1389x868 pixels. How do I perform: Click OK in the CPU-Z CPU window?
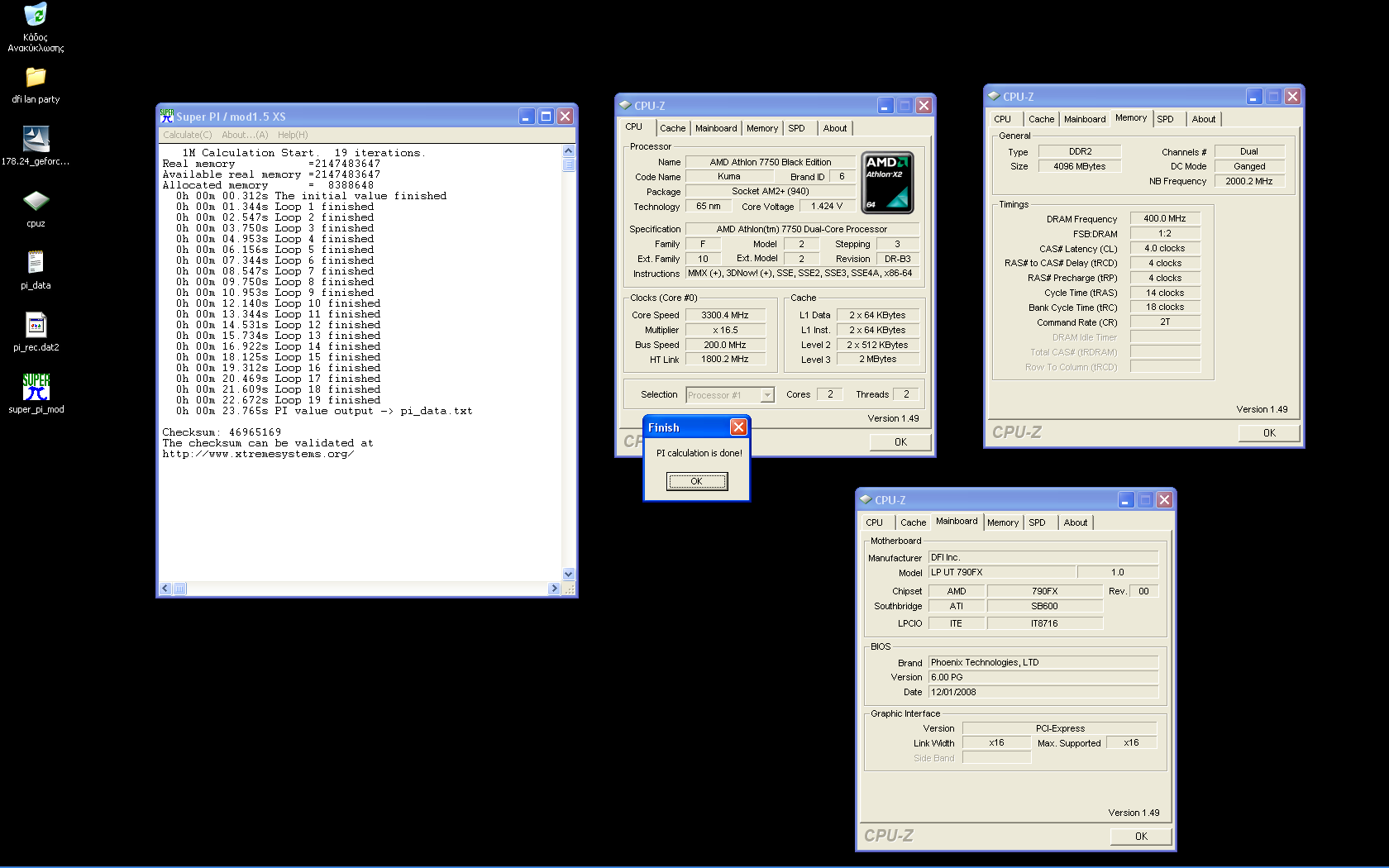click(x=901, y=442)
